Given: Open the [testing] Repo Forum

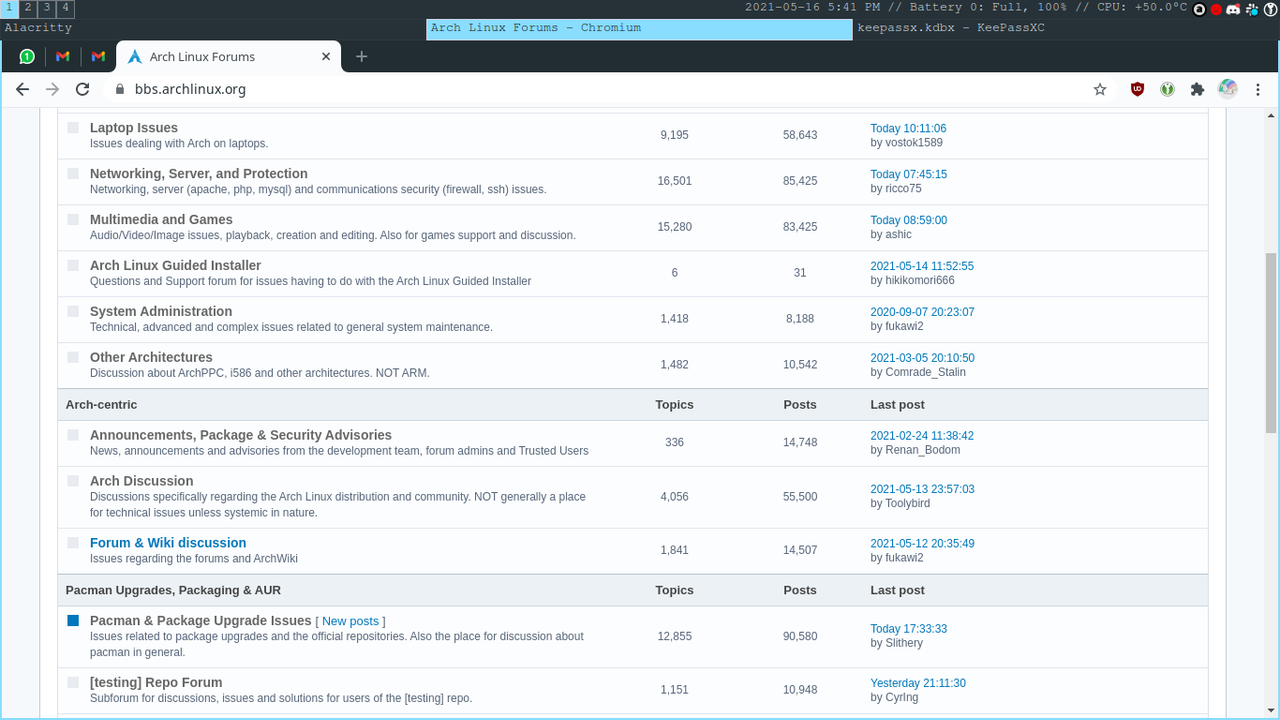Looking at the screenshot, I should pos(156,683).
